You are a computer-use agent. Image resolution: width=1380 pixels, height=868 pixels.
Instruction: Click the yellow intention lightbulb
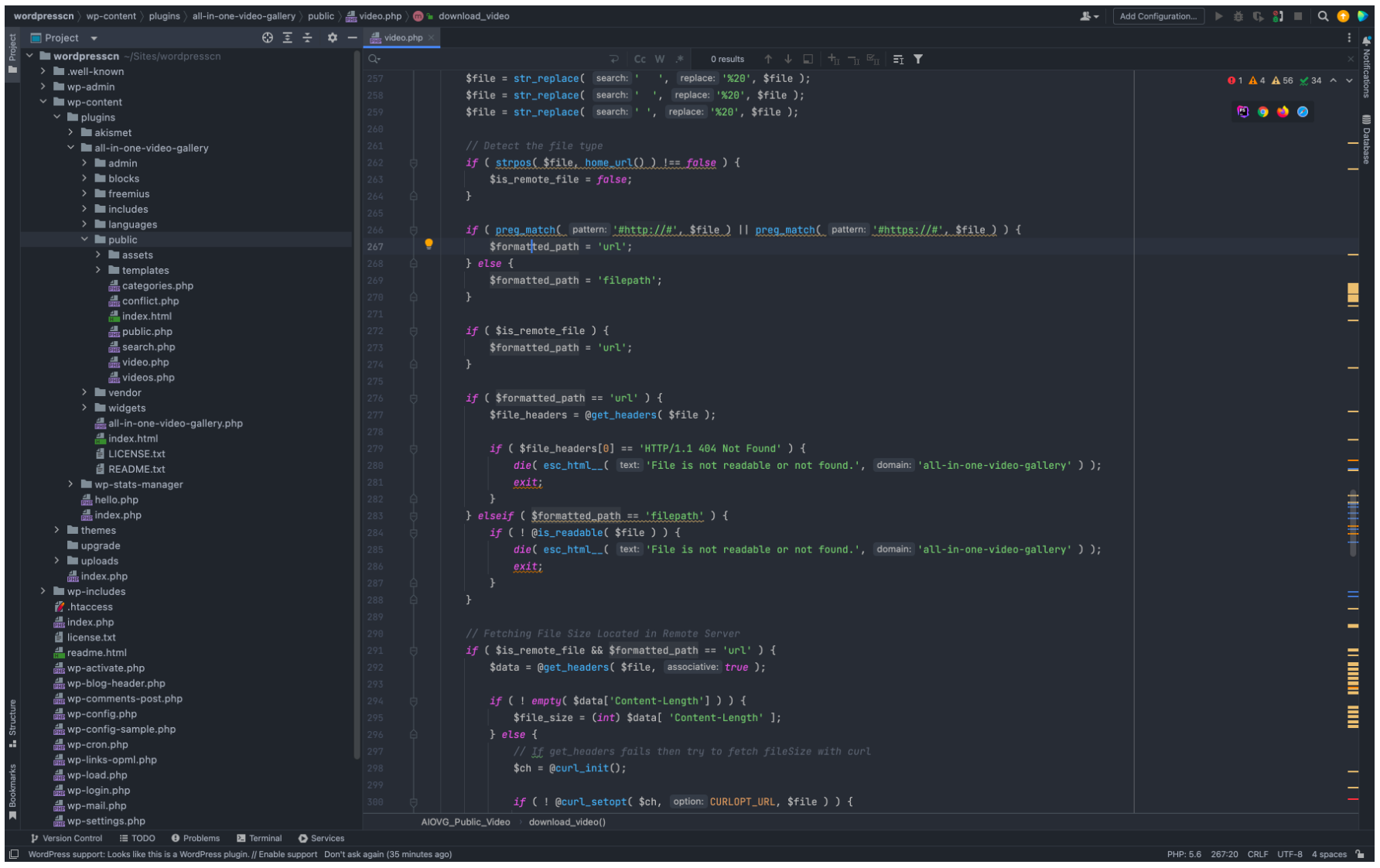[429, 244]
